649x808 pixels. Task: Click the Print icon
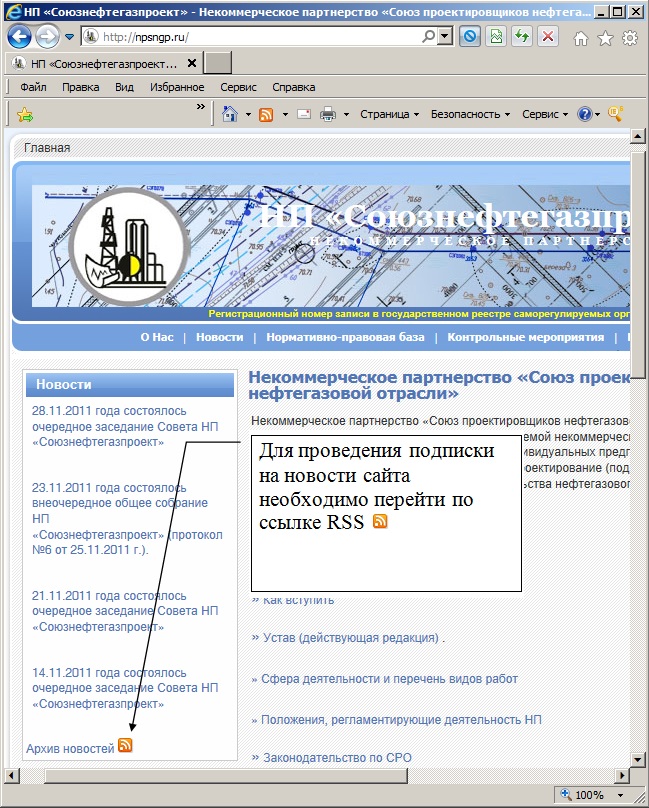point(328,114)
